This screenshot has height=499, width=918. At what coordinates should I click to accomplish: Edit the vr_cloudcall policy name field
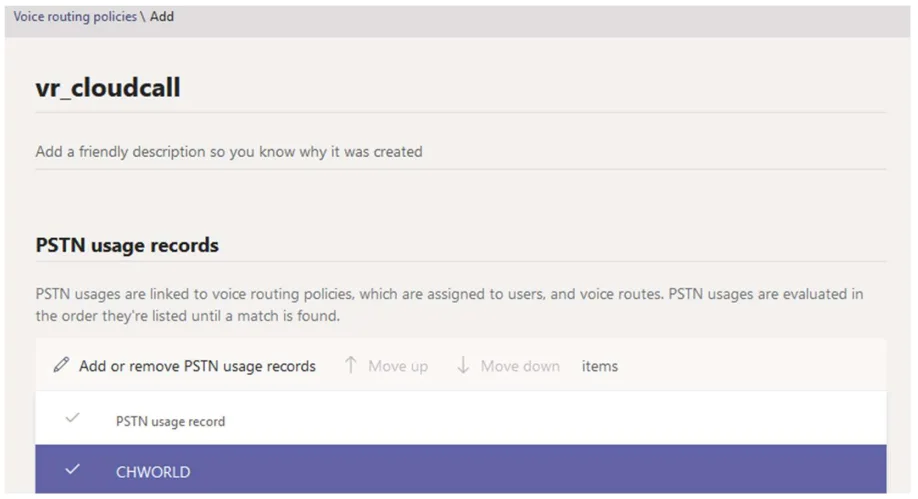108,88
